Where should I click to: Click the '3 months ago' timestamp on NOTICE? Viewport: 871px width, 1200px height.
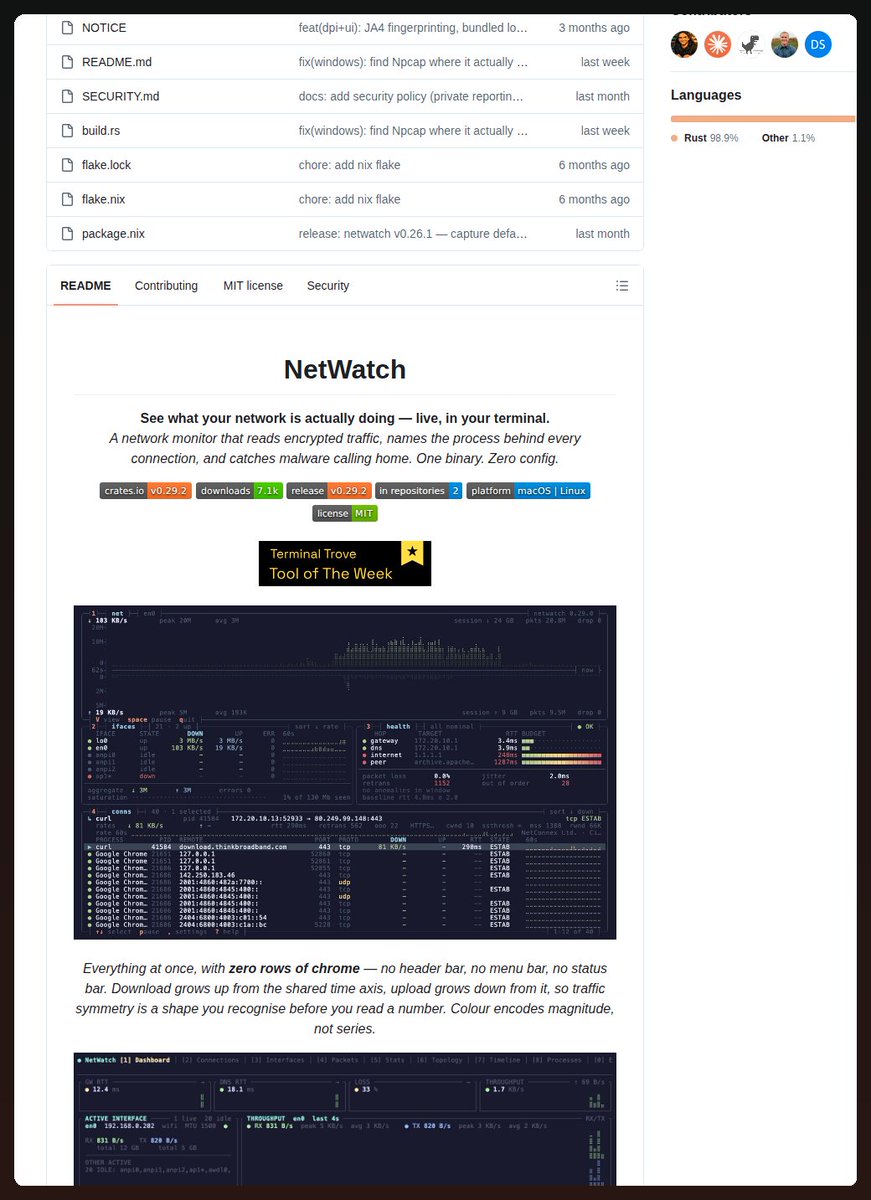coord(594,28)
